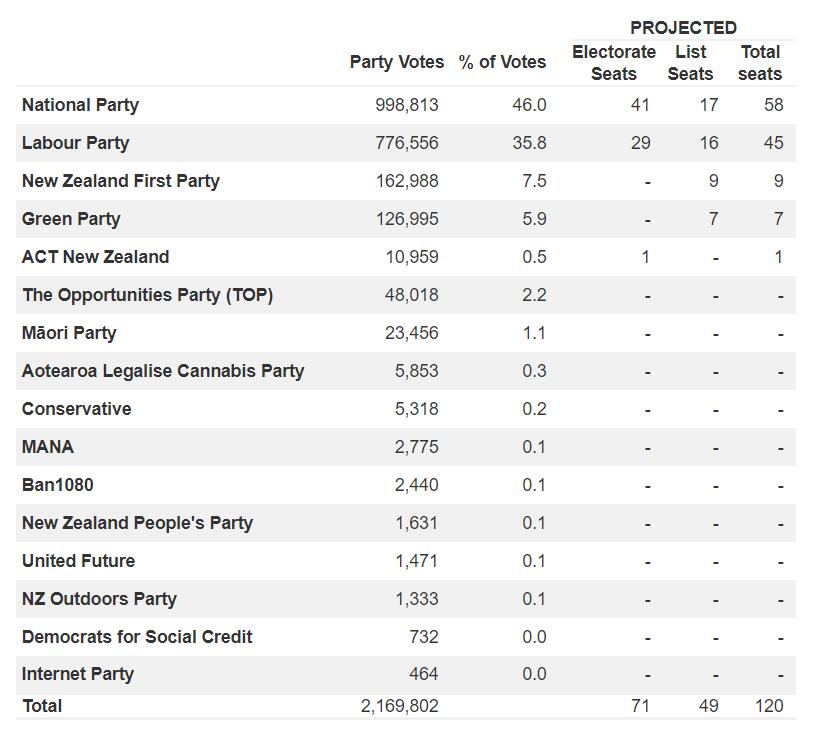Viewport: 818px width, 734px height.
Task: Select the Democrats for Social Credit row
Action: (137, 637)
